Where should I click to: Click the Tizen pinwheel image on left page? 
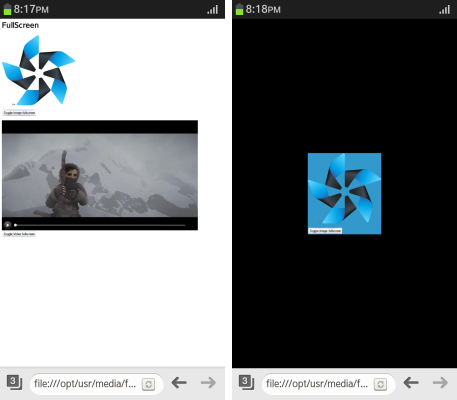click(38, 70)
